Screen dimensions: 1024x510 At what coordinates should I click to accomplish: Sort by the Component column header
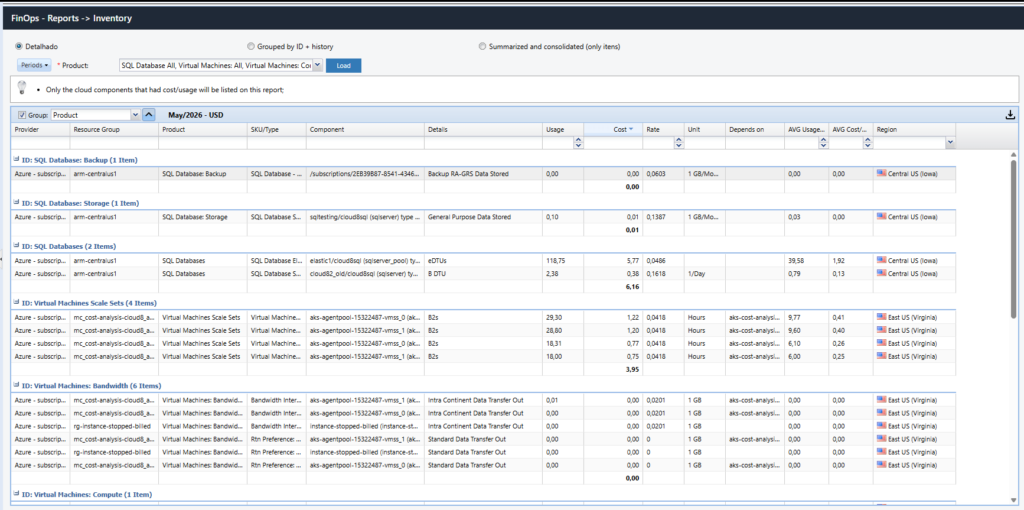[366, 129]
